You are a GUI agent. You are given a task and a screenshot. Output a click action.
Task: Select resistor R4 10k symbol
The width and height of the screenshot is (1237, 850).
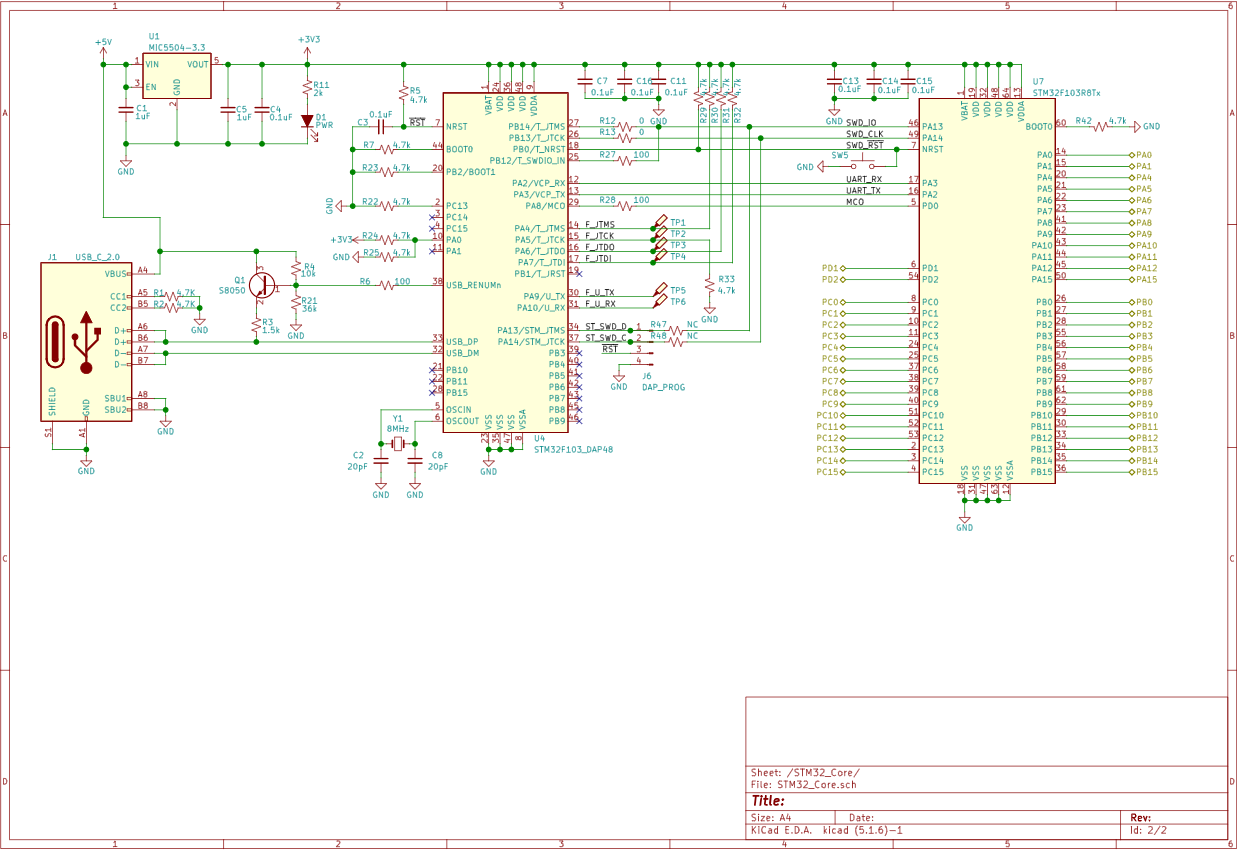tap(296, 269)
